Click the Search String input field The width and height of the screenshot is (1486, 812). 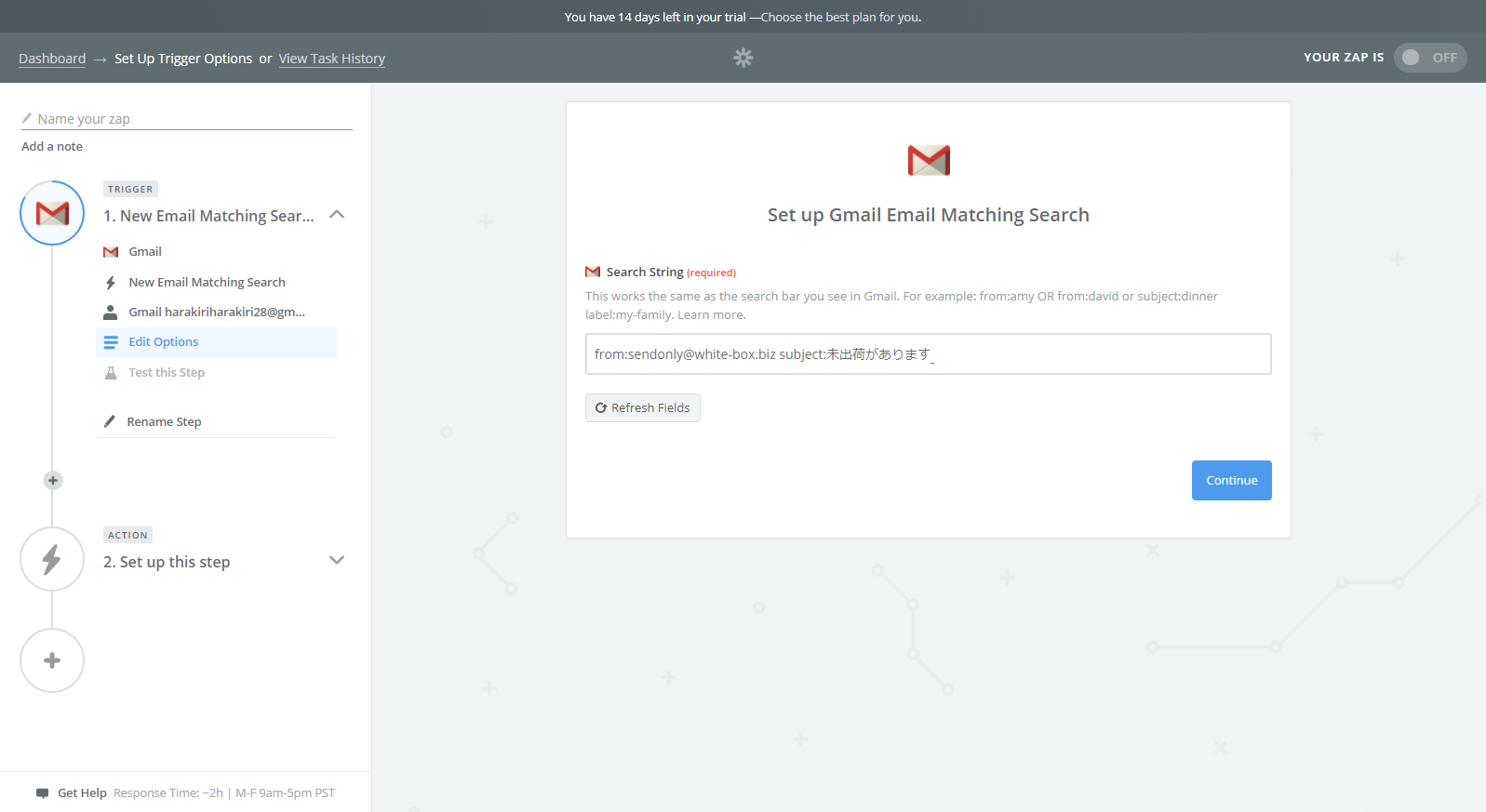[928, 354]
